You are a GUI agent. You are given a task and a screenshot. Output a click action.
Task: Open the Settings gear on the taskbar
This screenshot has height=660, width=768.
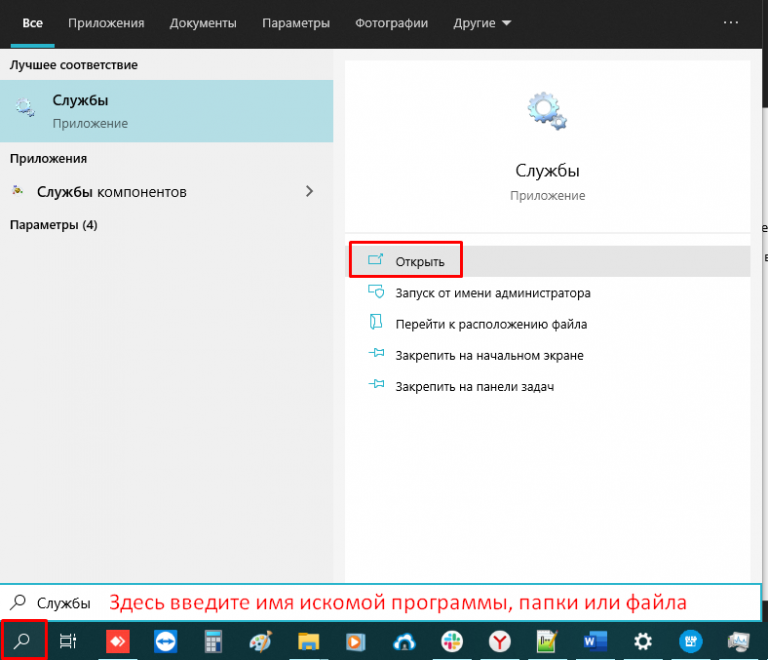[x=643, y=641]
